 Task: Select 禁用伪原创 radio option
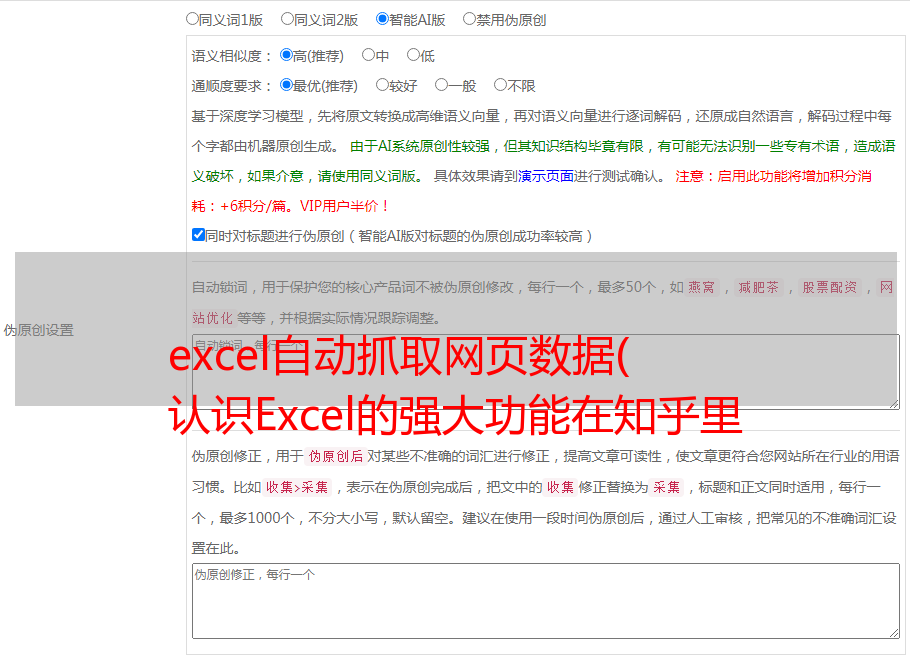(469, 19)
